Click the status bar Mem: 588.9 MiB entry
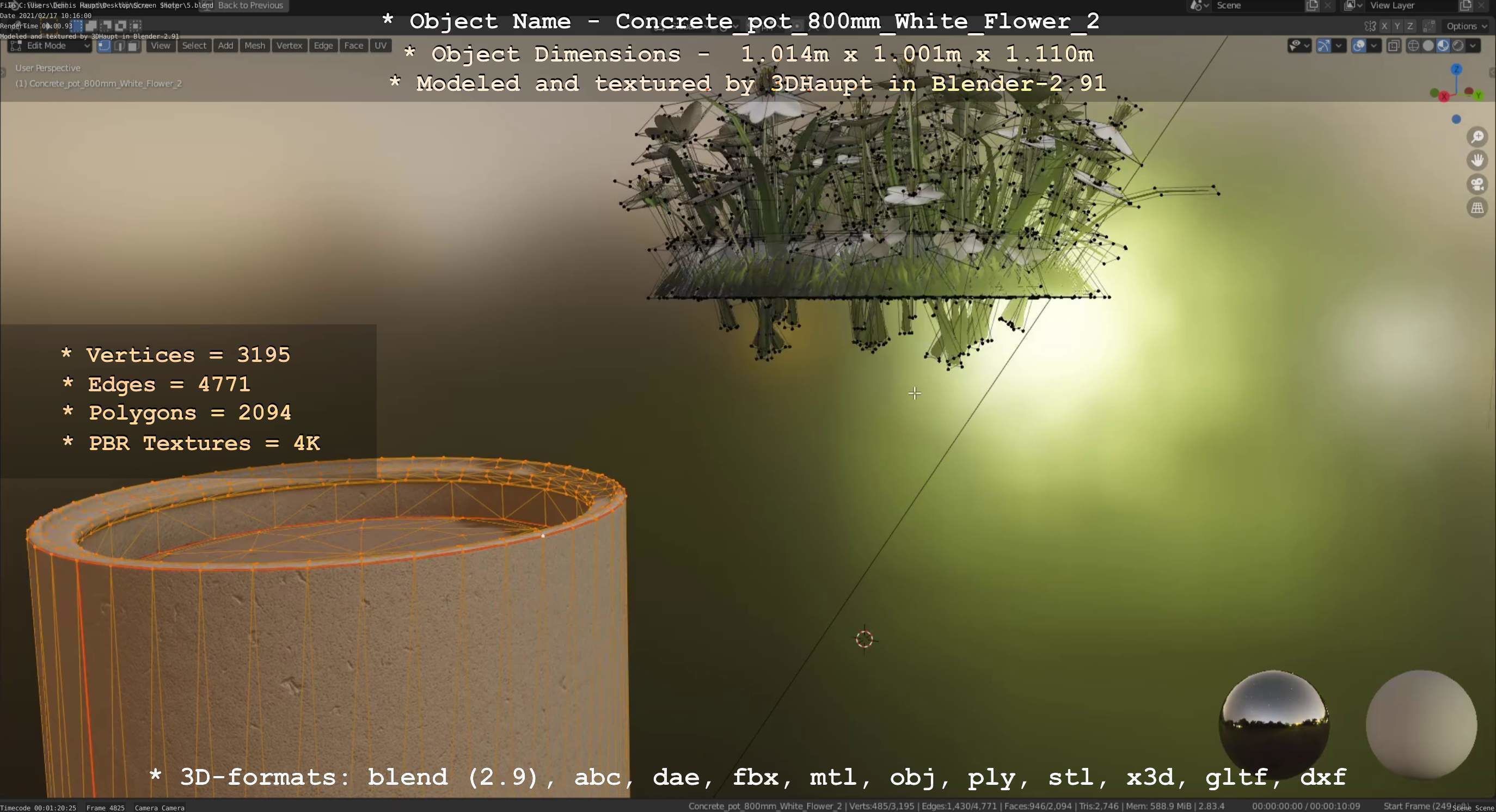This screenshot has height=812, width=1496. click(x=1158, y=806)
